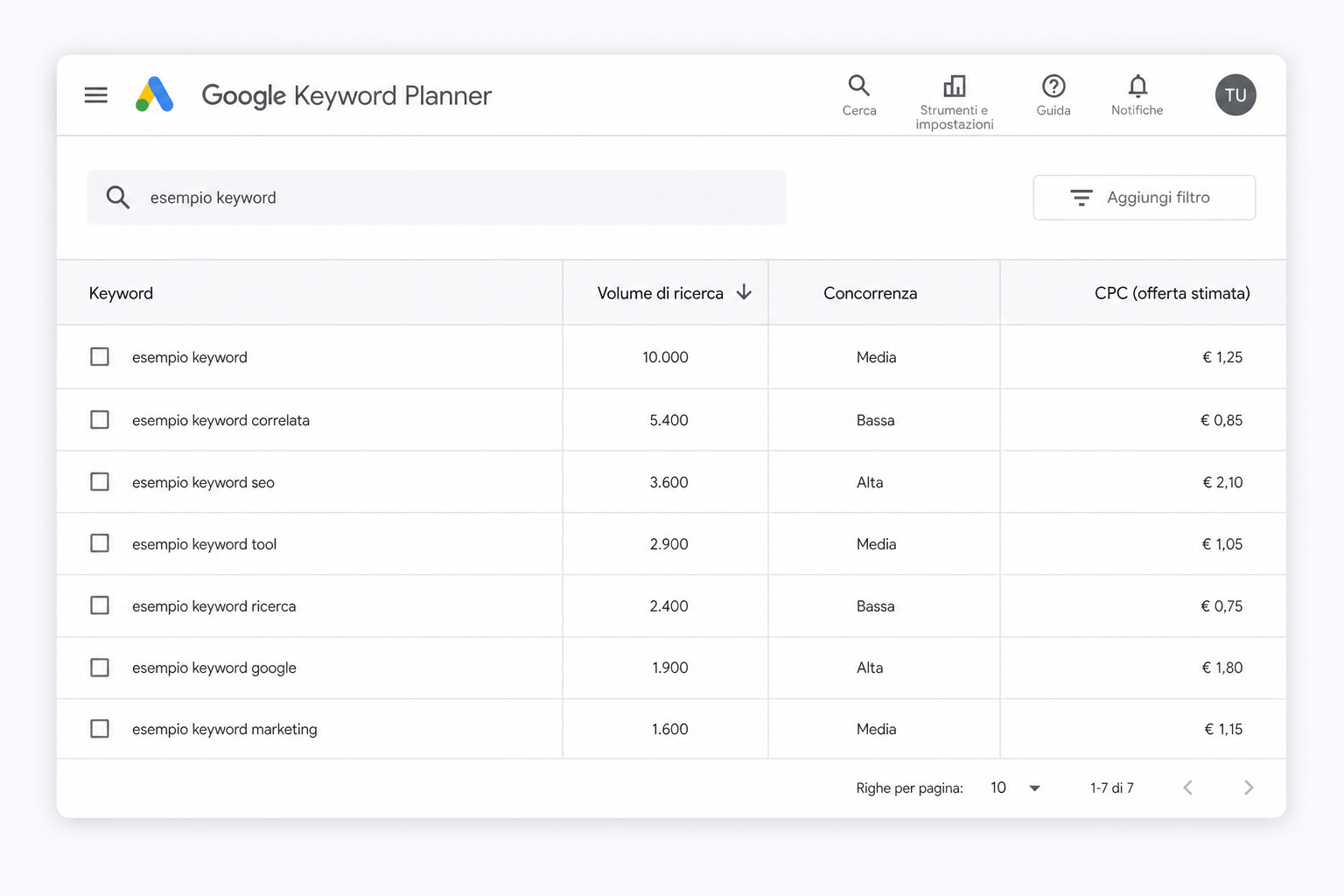Click the Bassa value for esempio keyword ricerca

pos(875,605)
